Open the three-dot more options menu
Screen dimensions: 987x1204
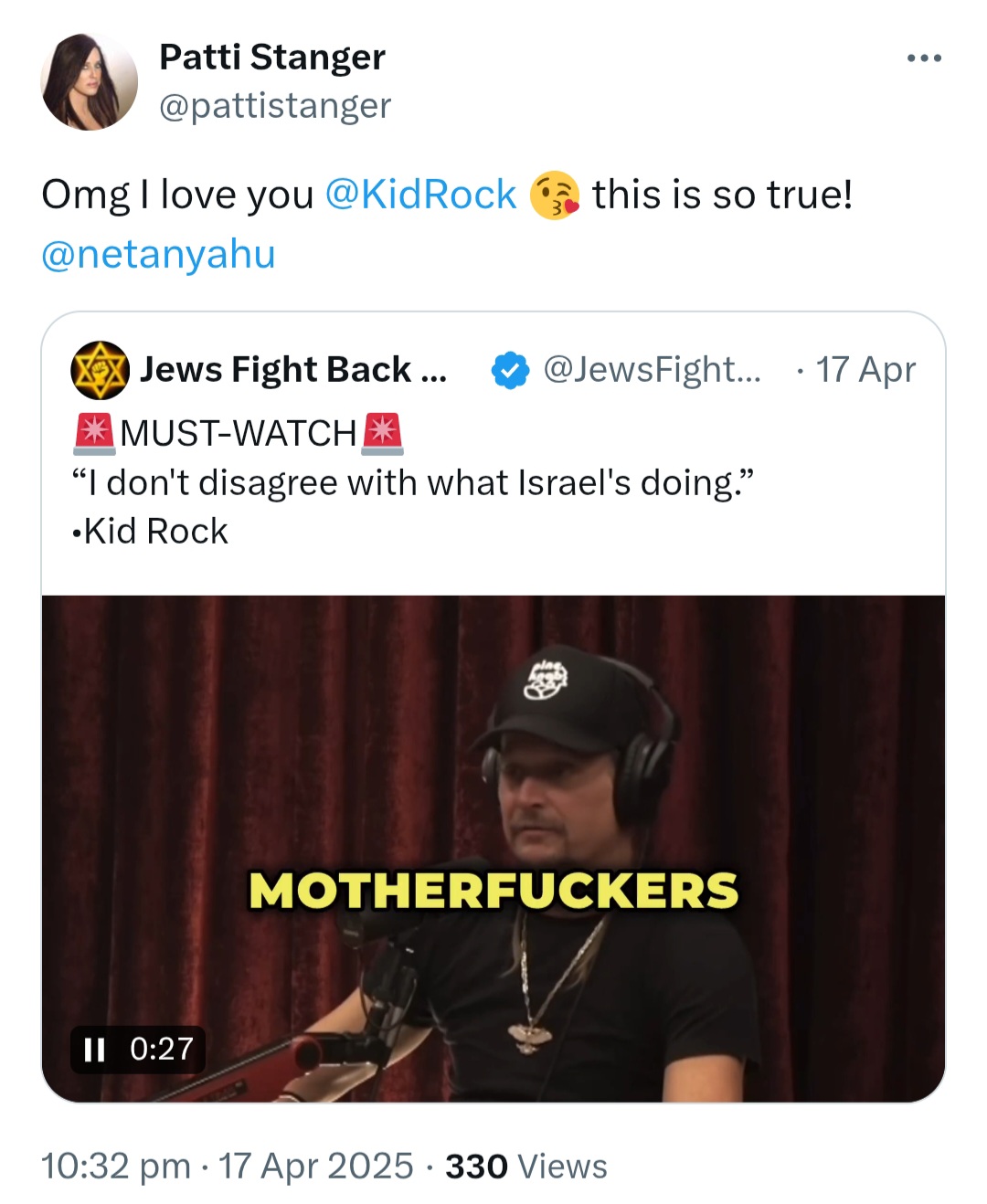tap(924, 58)
